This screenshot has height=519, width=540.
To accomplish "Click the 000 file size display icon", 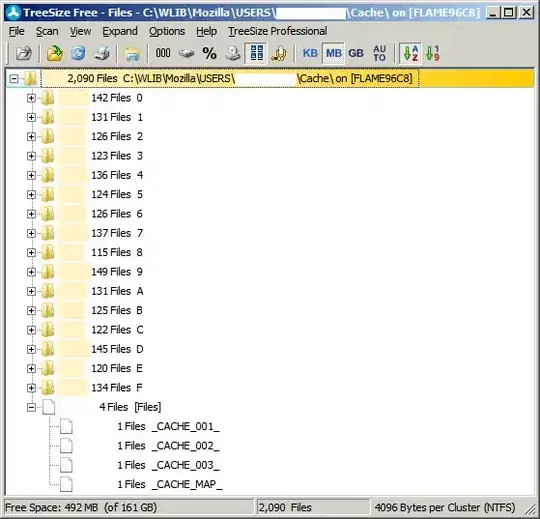I will 163,53.
